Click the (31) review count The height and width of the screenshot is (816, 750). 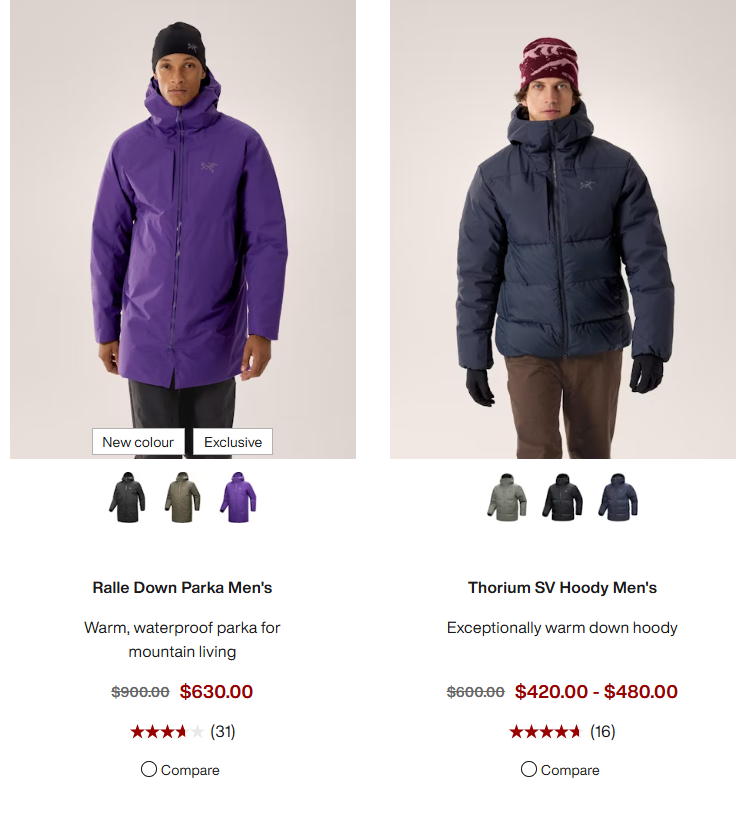click(223, 732)
